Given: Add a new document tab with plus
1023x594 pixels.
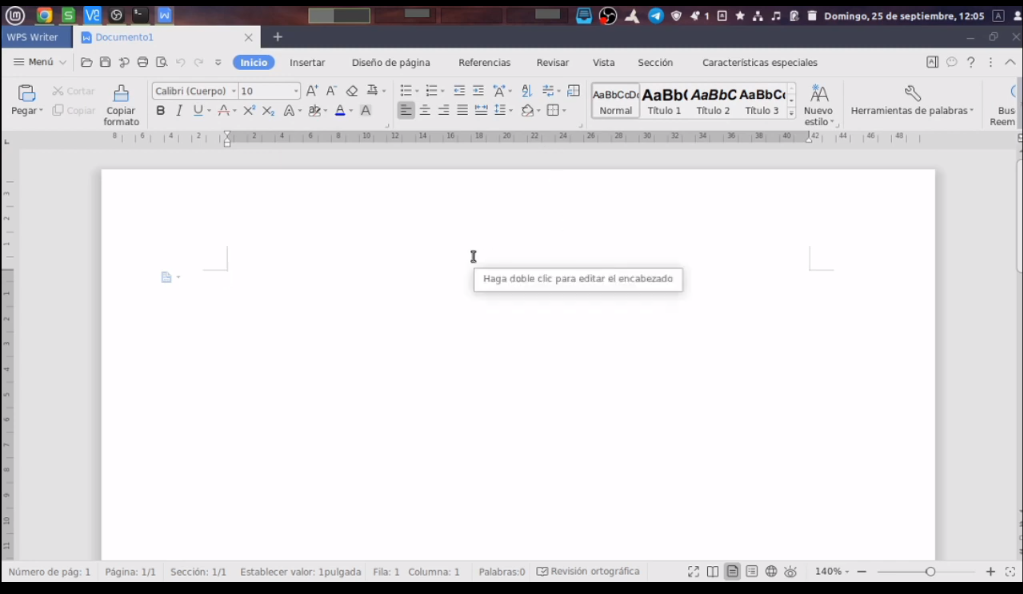Looking at the screenshot, I should [278, 37].
